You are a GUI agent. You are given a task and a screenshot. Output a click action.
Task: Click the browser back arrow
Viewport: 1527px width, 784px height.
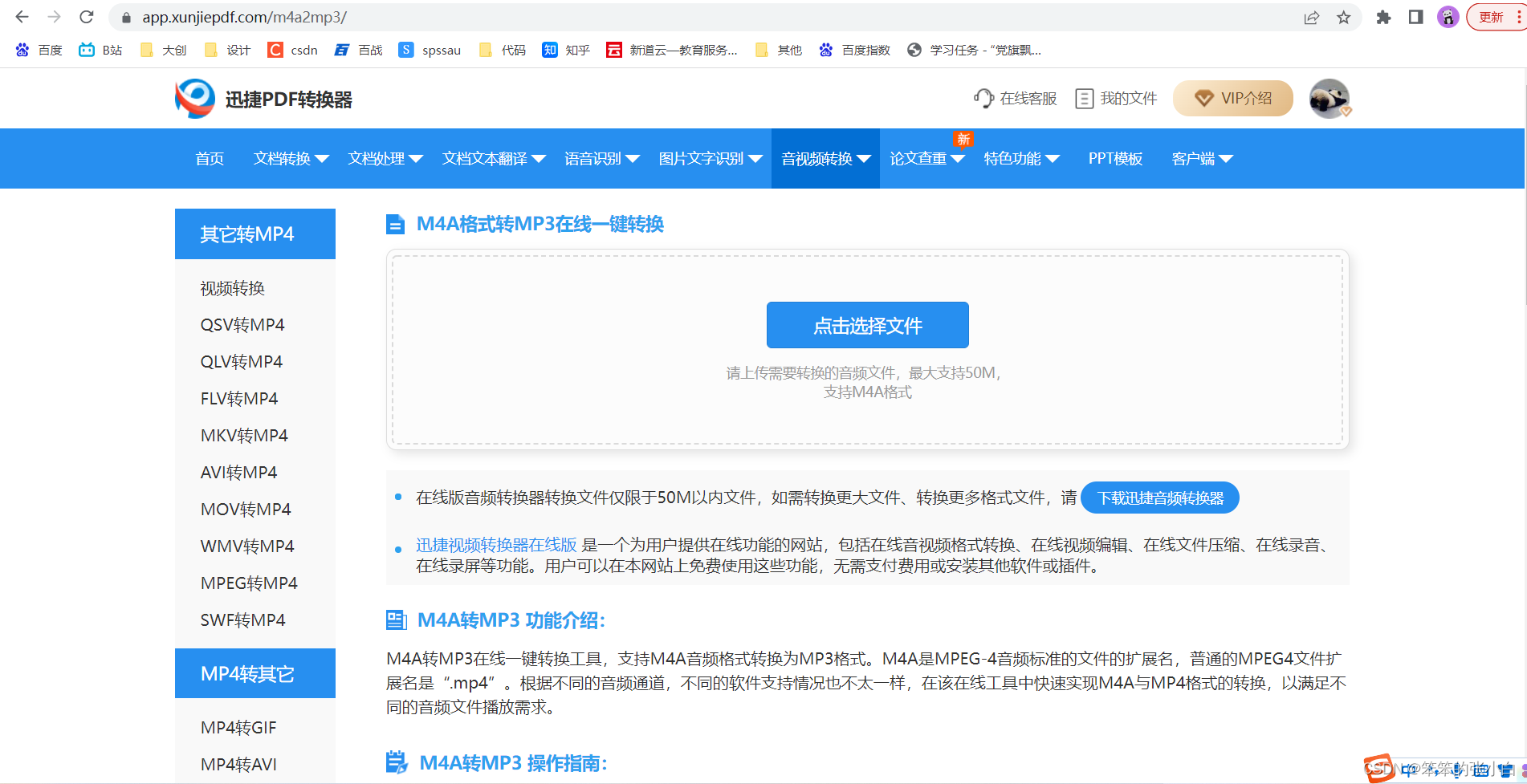click(22, 17)
